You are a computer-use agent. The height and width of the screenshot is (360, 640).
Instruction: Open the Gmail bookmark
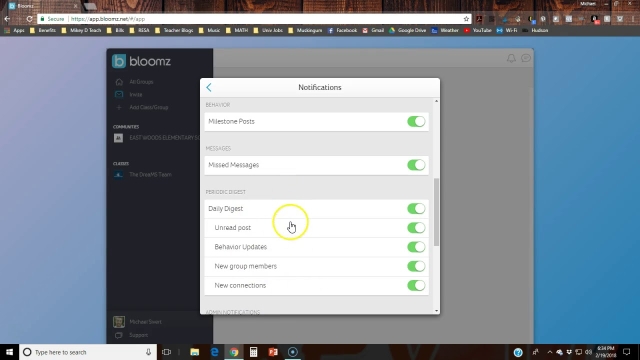click(x=373, y=30)
